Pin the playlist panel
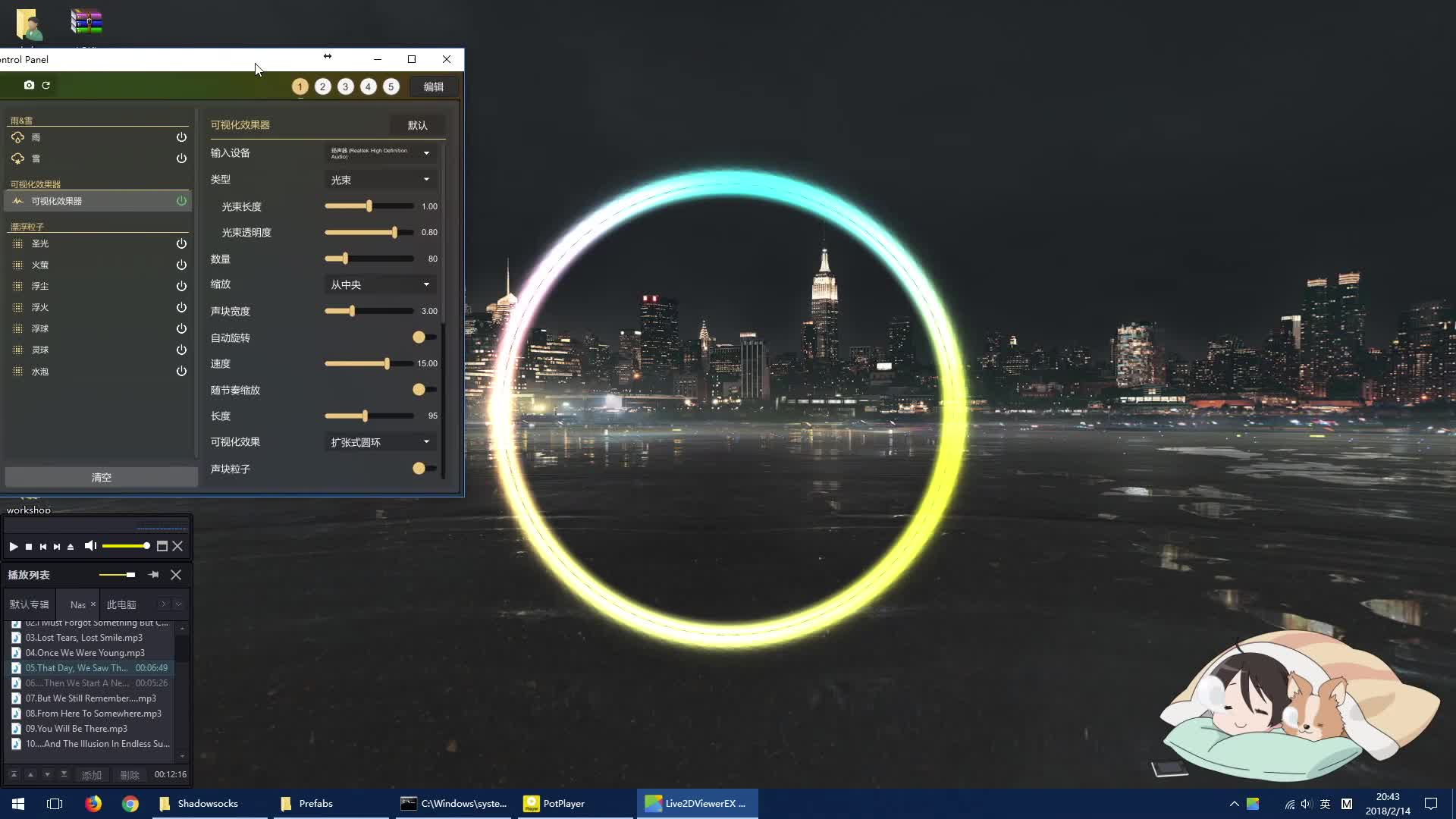1456x819 pixels. click(154, 575)
